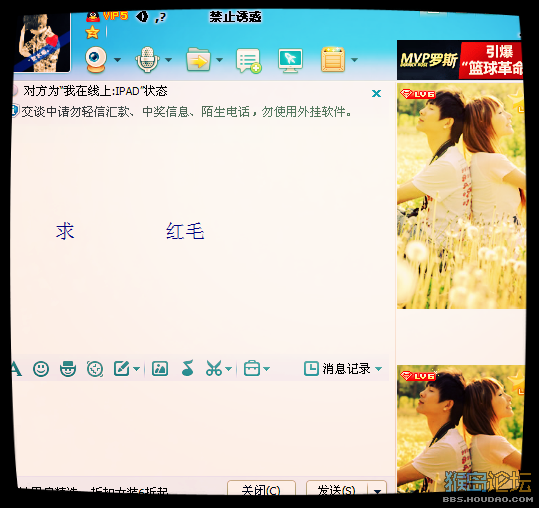Click the chat message text 求
The height and width of the screenshot is (508, 539).
(x=65, y=231)
